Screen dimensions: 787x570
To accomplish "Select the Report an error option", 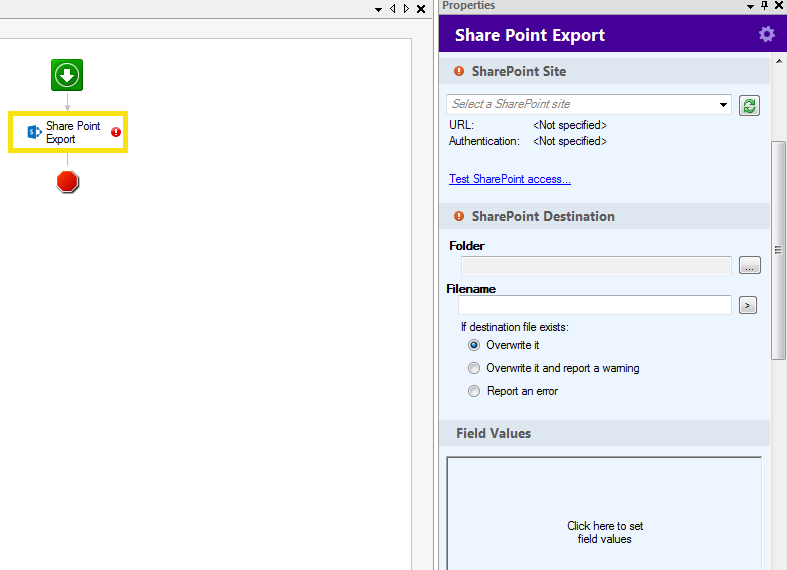I will [474, 391].
